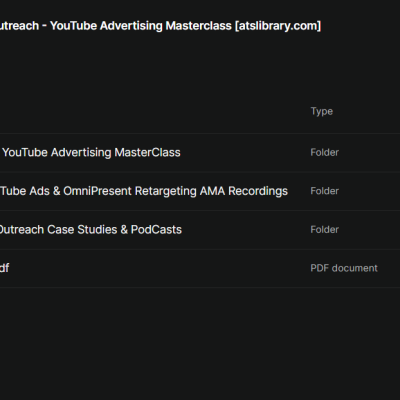Screen dimensions: 400x400
Task: Click the PDF document type label
Action: [x=344, y=268]
